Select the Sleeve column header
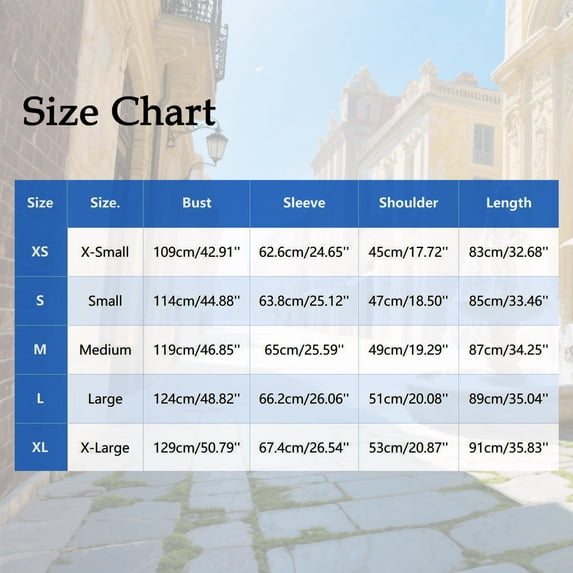Viewport: 573px width, 573px height. tap(304, 203)
